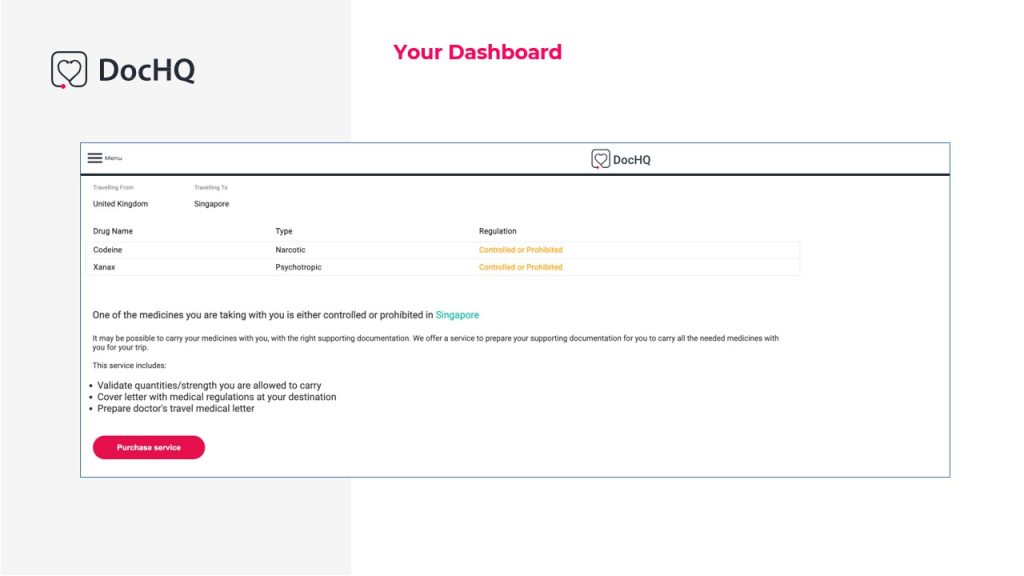Click the Travelling To label
Screen dimensions: 1024x576
(x=211, y=187)
